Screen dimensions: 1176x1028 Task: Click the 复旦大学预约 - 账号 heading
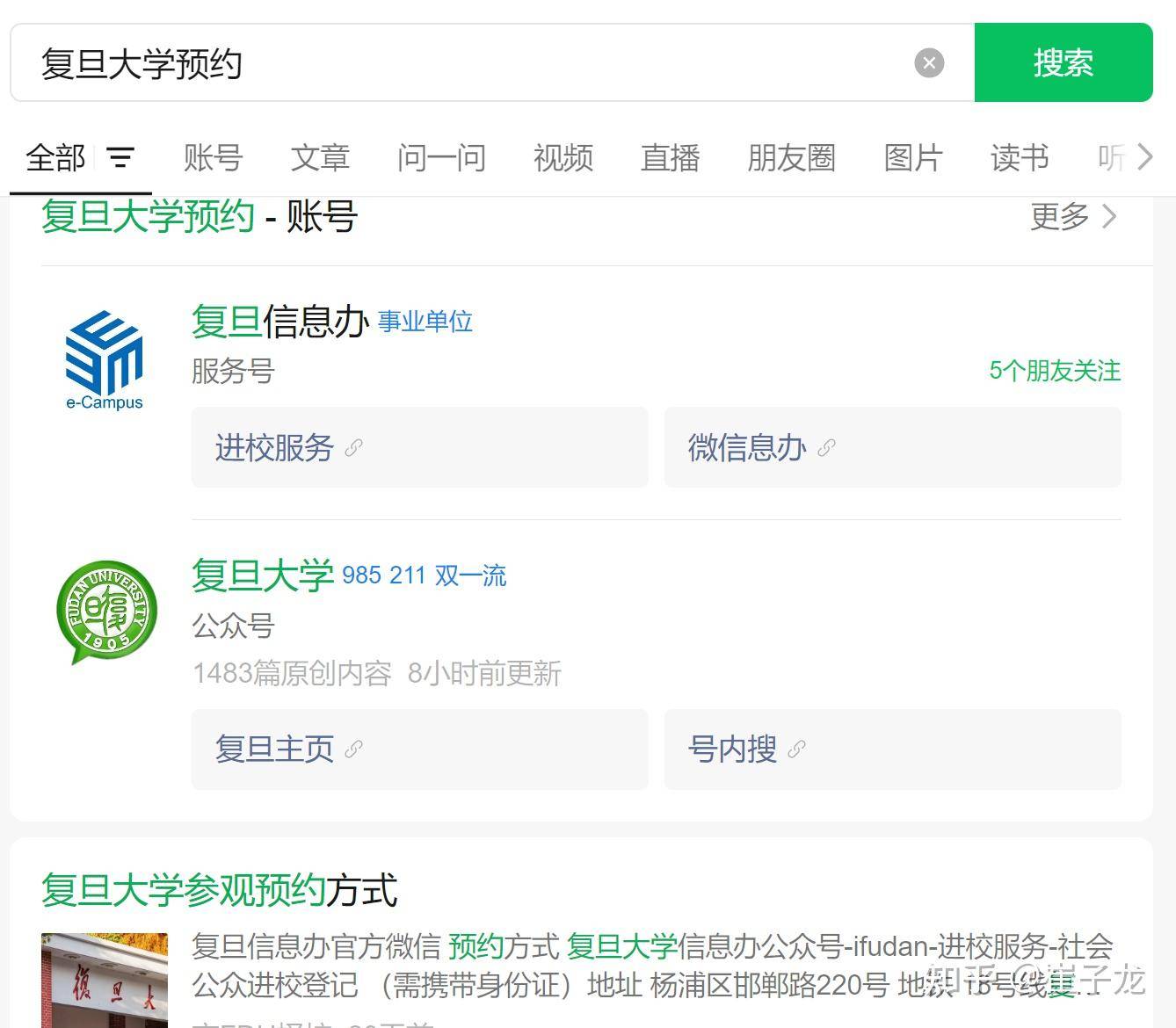(200, 216)
